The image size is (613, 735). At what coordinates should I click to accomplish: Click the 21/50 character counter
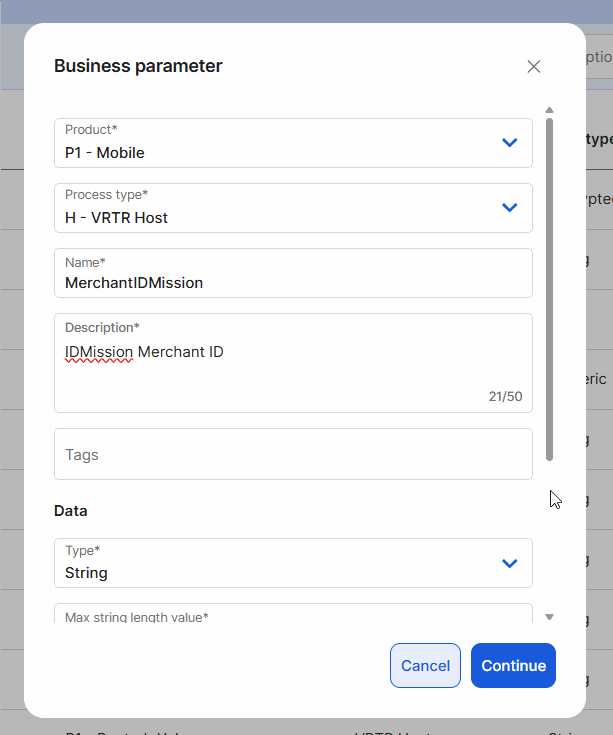click(505, 396)
